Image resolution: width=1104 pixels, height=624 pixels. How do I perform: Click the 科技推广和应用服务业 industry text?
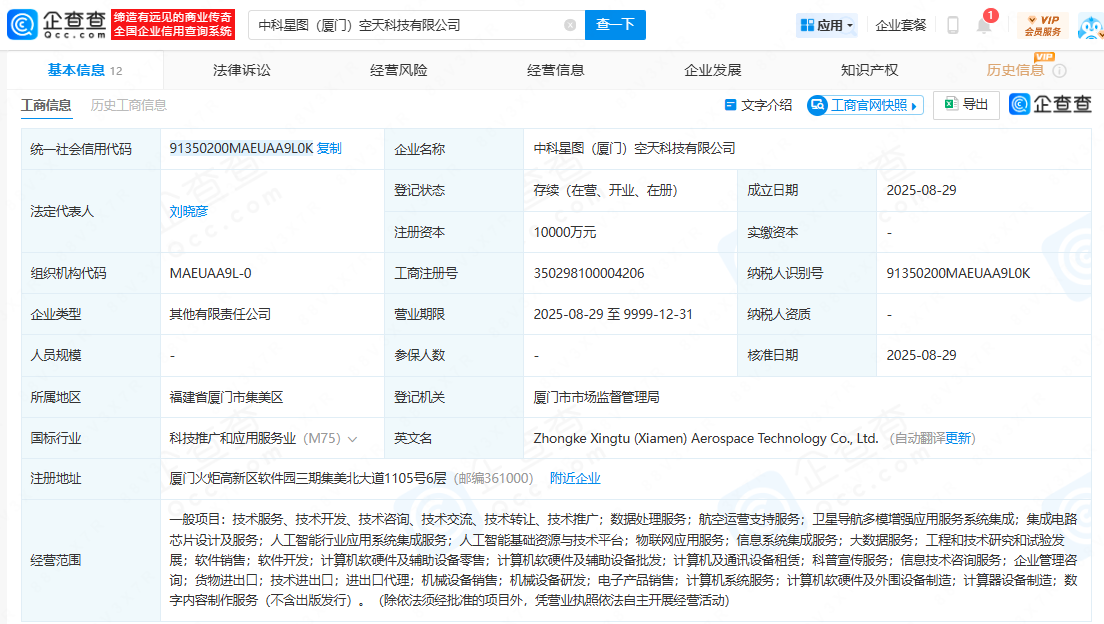click(x=232, y=438)
